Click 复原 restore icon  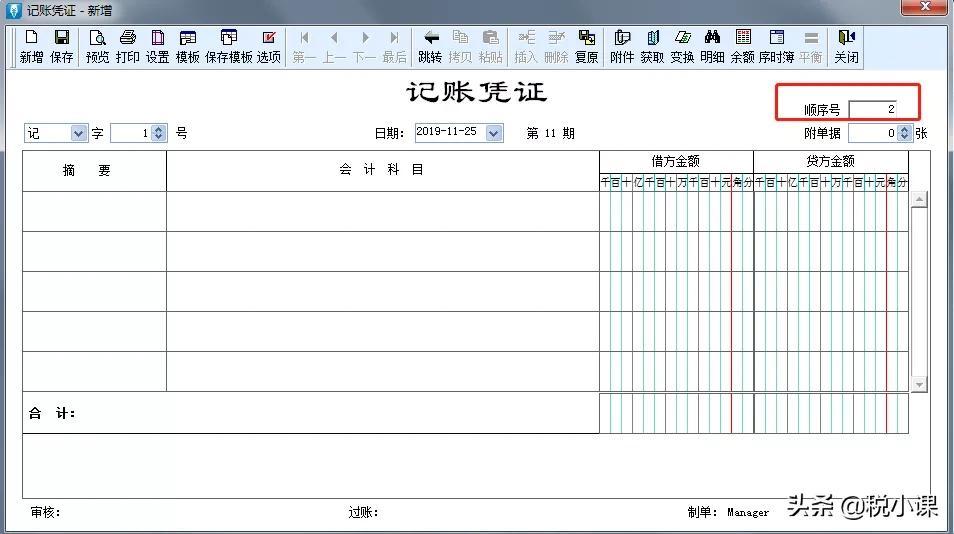(x=587, y=46)
